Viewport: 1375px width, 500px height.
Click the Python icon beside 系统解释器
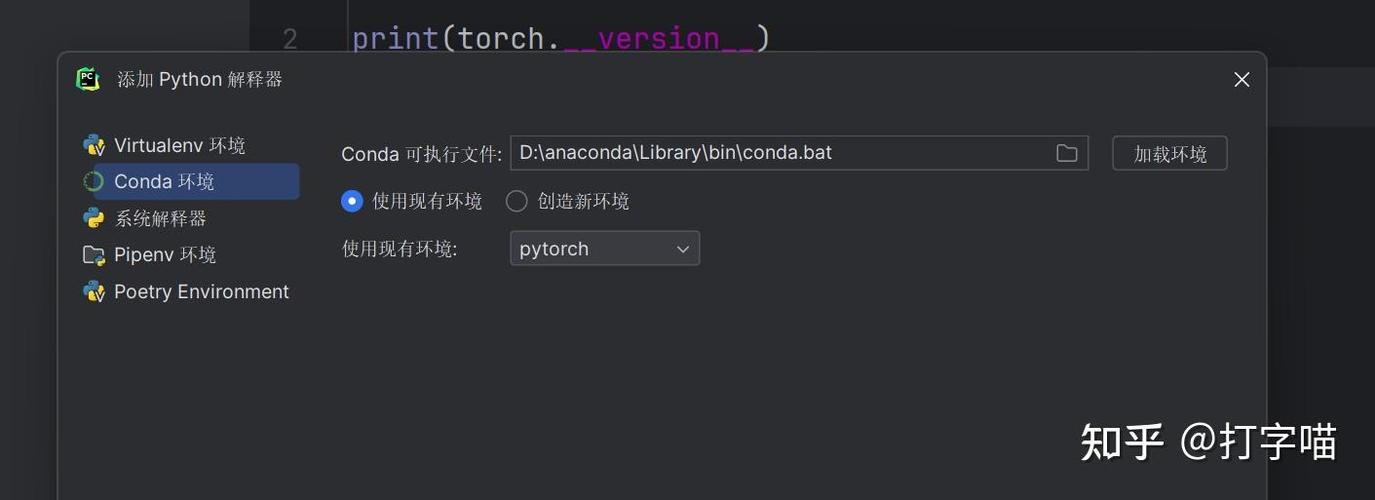[x=94, y=218]
